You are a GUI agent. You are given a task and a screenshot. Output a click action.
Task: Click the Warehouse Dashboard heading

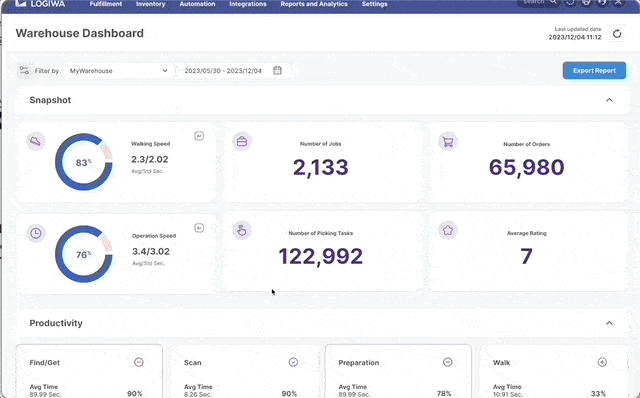click(80, 33)
